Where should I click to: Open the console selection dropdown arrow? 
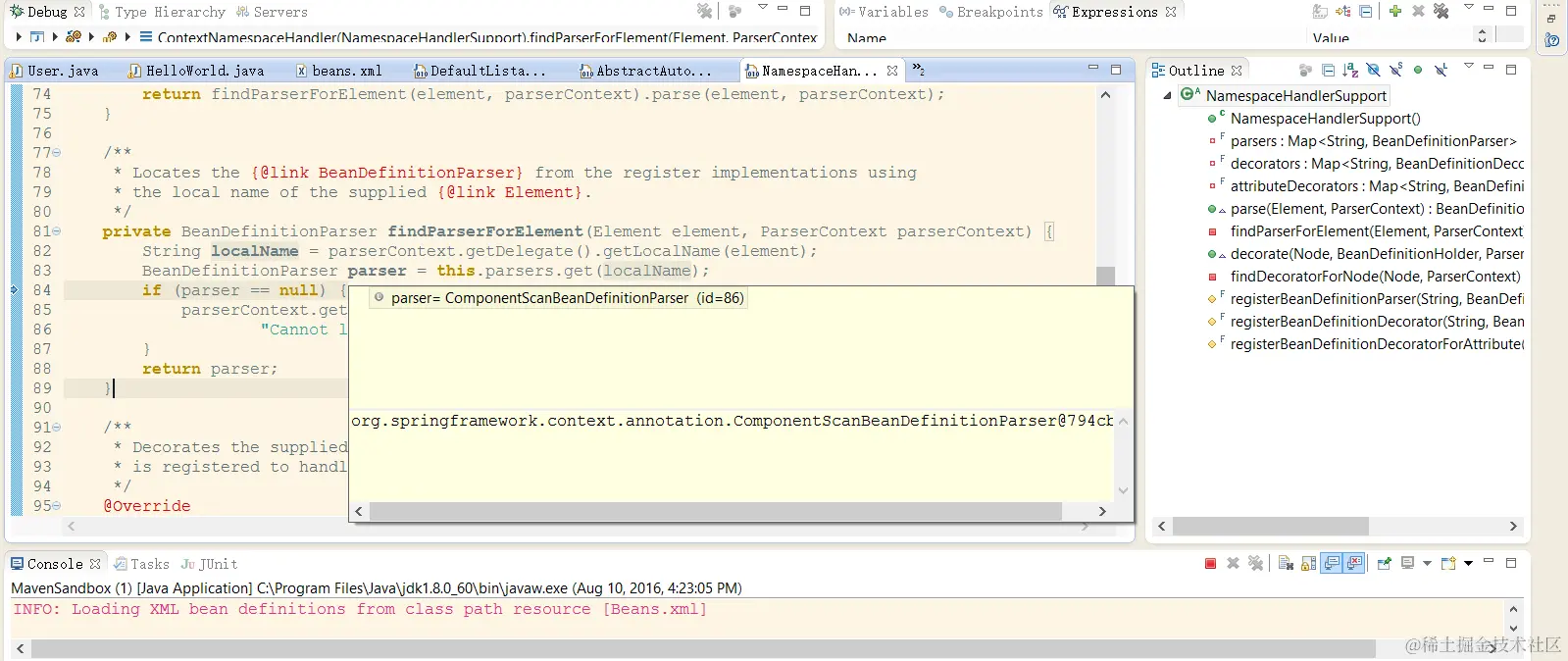pyautogui.click(x=1427, y=564)
